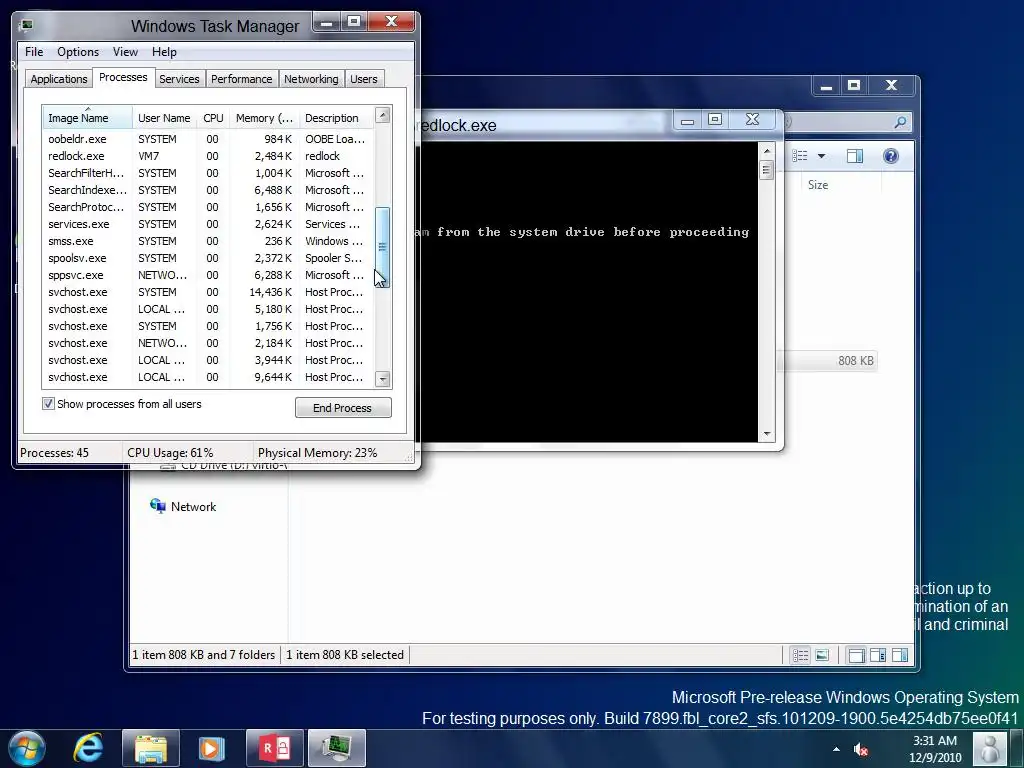Open Windows Media Player taskbar icon
This screenshot has width=1024, height=768.
coord(211,748)
